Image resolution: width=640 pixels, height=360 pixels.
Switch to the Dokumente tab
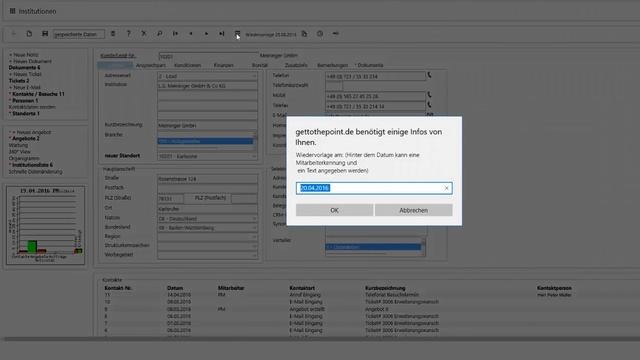pyautogui.click(x=370, y=65)
